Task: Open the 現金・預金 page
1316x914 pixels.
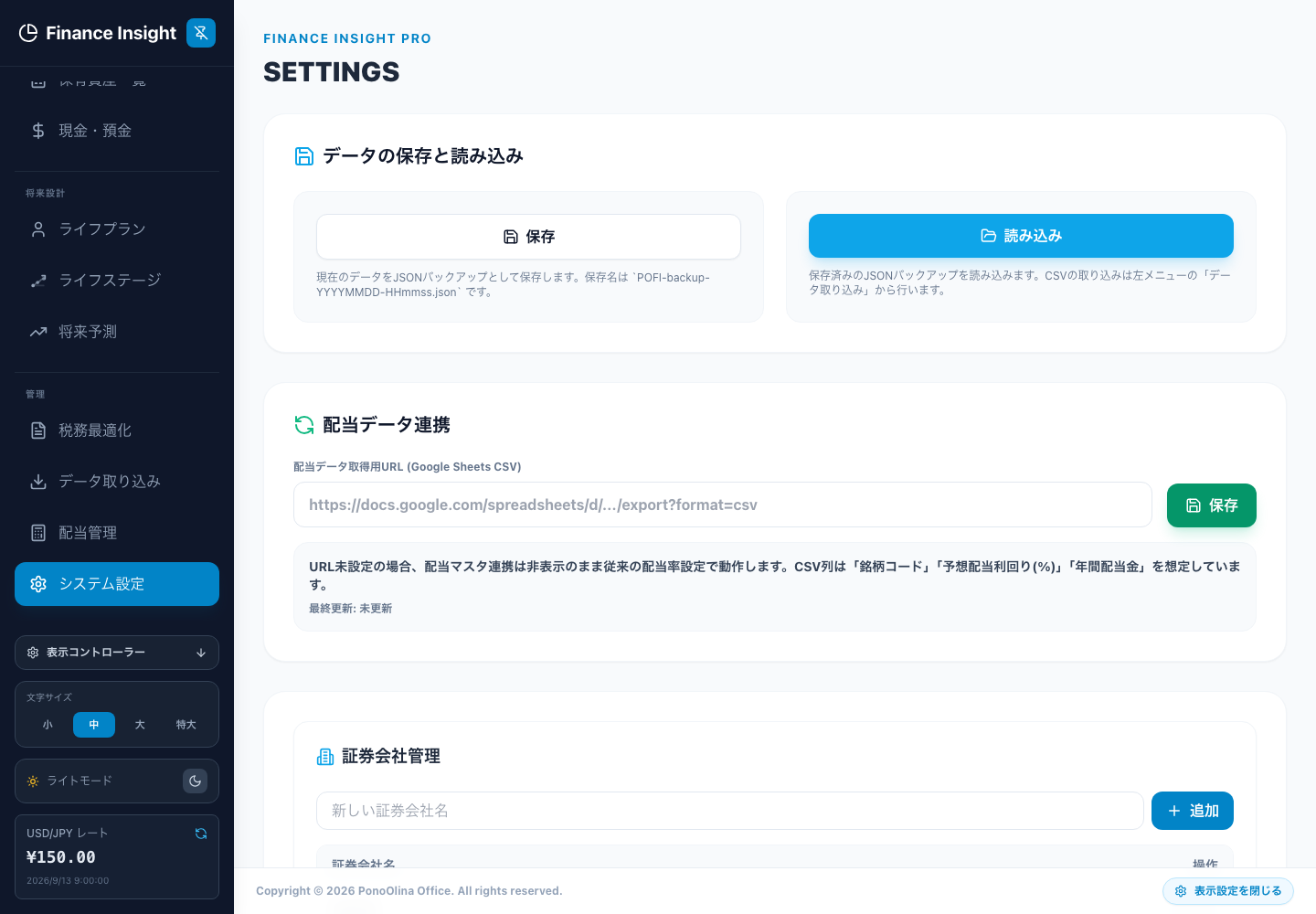Action: point(117,131)
